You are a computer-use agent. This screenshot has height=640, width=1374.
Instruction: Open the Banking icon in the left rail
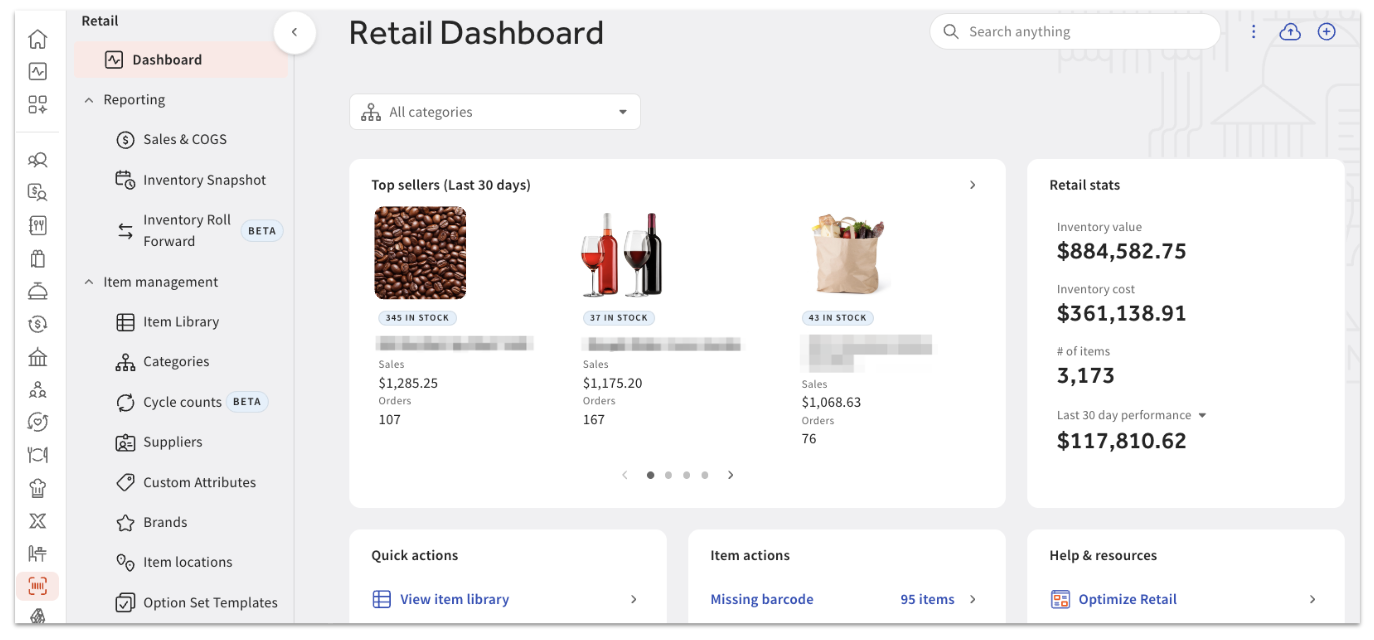(x=38, y=356)
